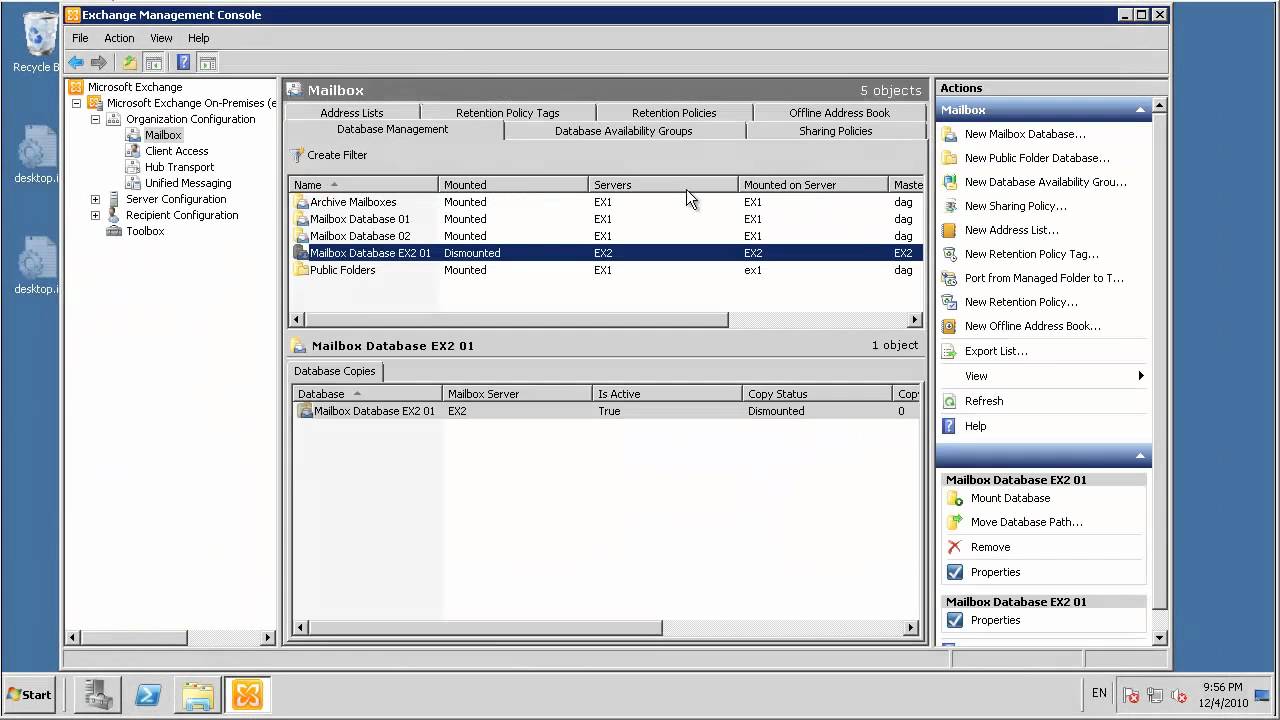Click the New Address List icon
Screen dimensions: 1280x720
pyautogui.click(x=950, y=230)
